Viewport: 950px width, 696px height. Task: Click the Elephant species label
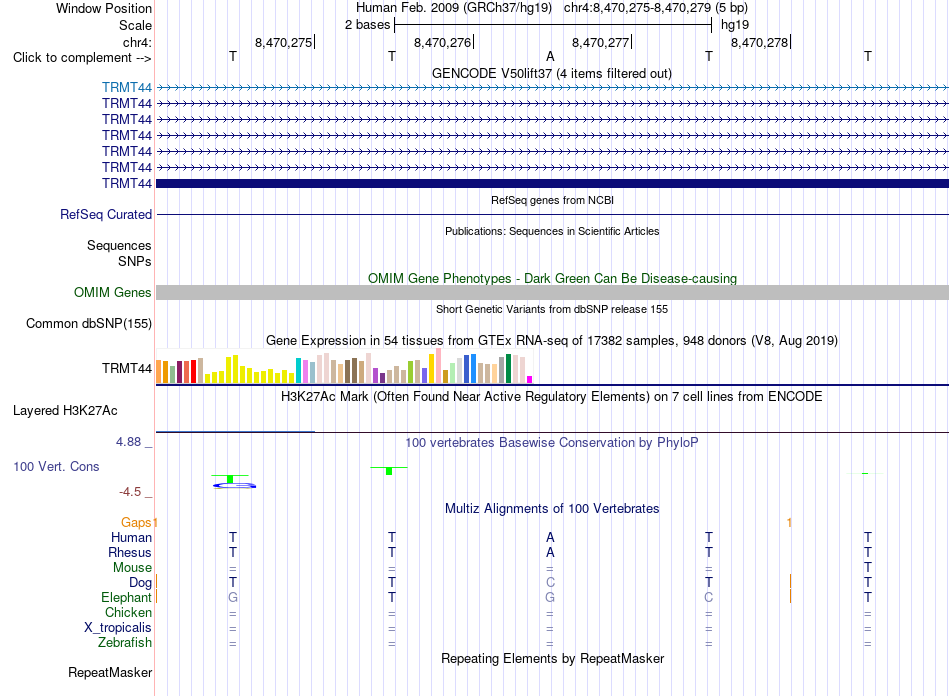pos(126,597)
